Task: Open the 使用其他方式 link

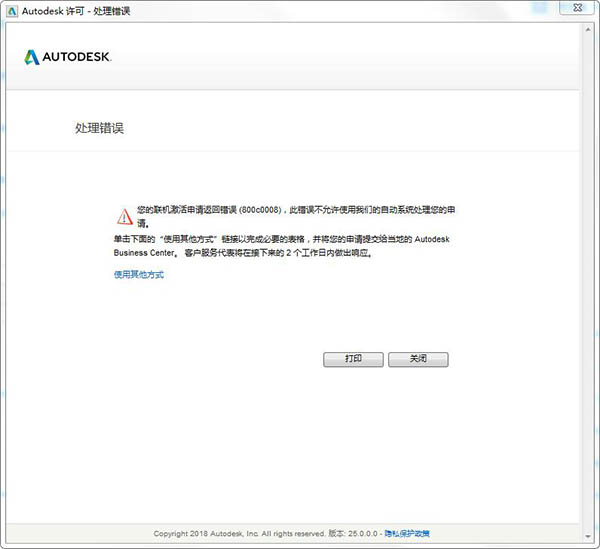Action: point(139,274)
